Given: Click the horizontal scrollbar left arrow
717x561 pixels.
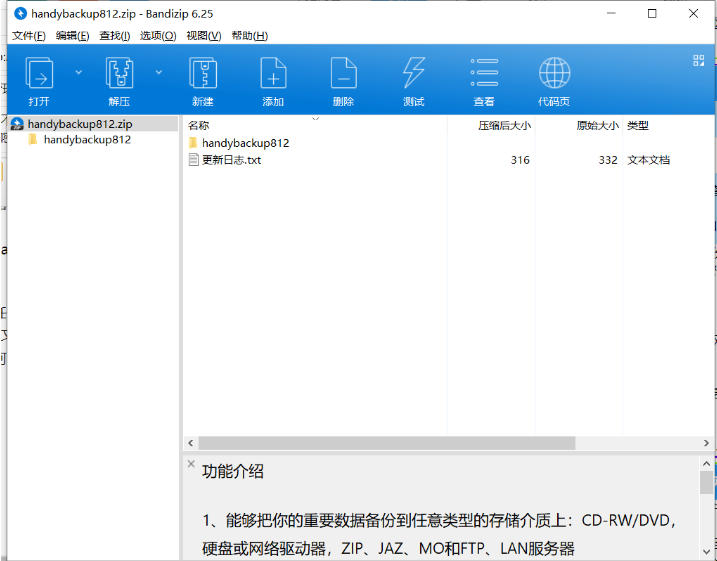Looking at the screenshot, I should (x=191, y=443).
